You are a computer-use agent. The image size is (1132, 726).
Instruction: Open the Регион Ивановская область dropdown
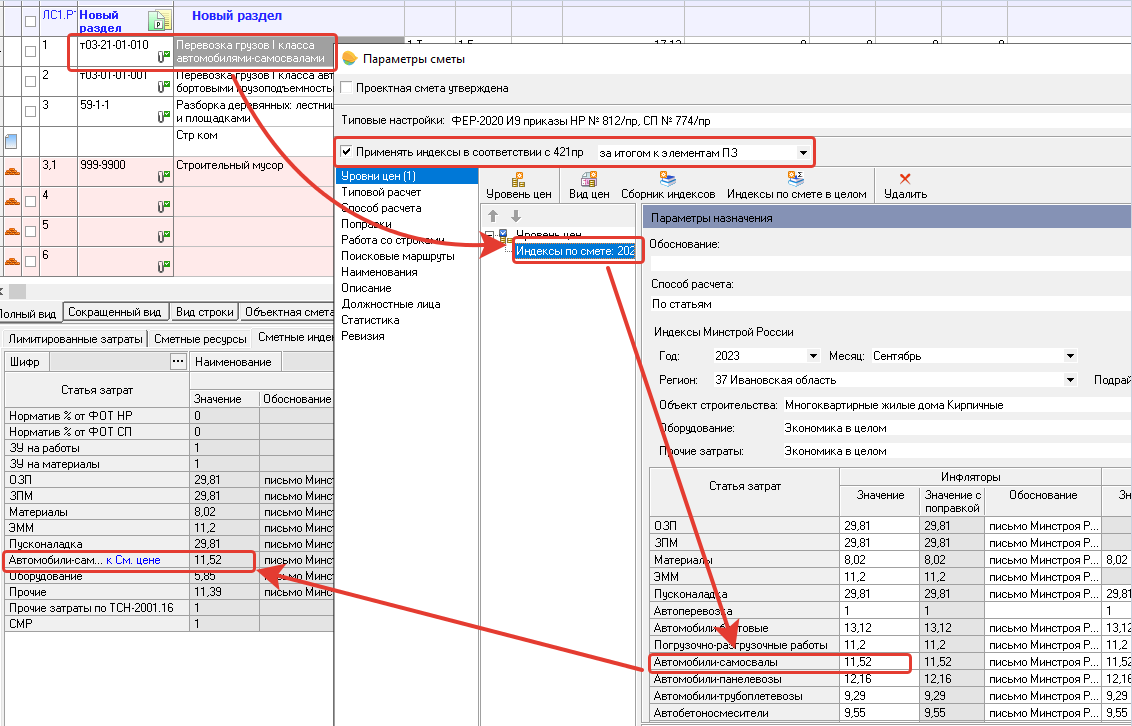1072,380
